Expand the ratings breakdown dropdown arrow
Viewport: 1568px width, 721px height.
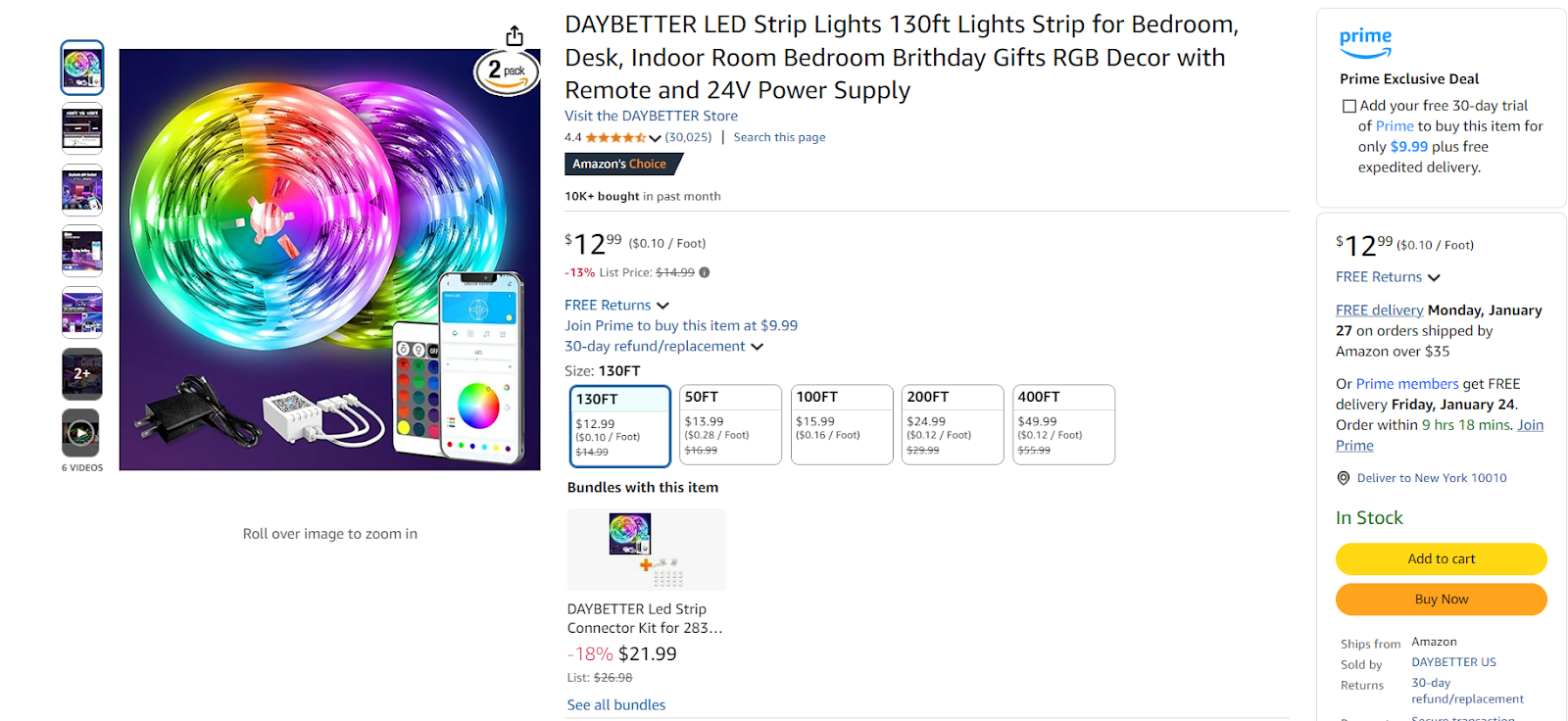coord(655,137)
